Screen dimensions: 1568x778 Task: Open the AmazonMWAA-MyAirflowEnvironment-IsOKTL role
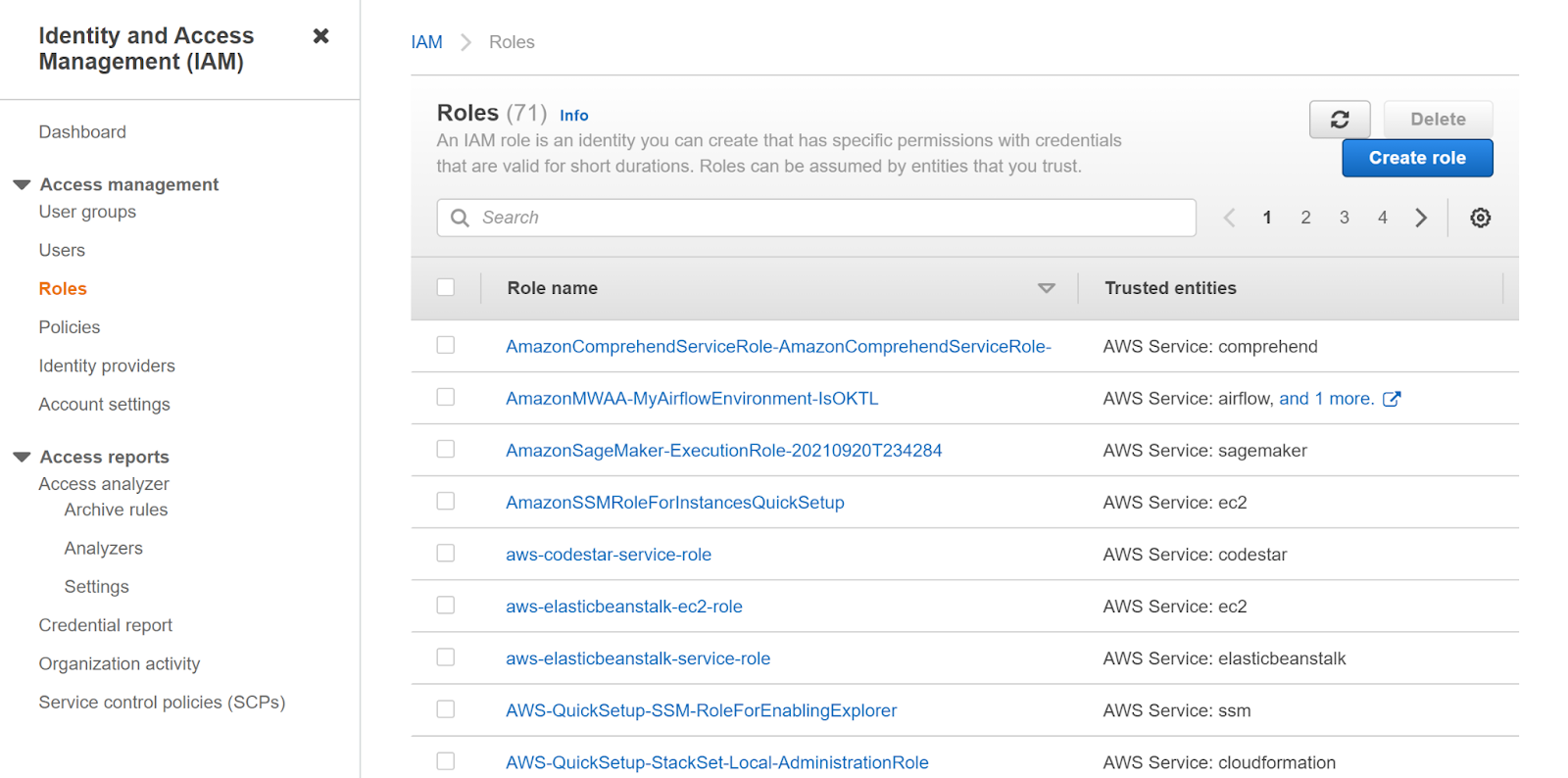(x=692, y=399)
